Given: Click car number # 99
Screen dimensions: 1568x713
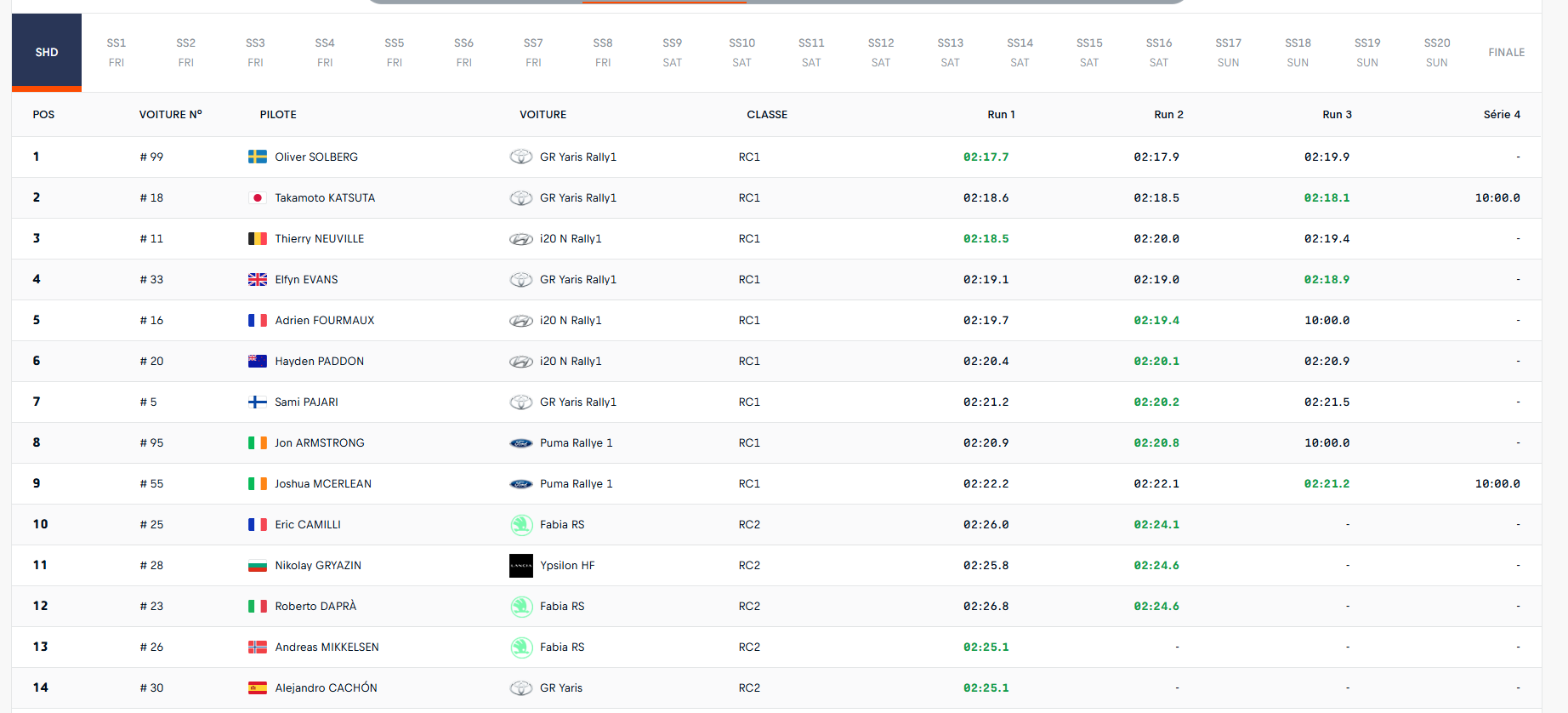Looking at the screenshot, I should point(151,157).
